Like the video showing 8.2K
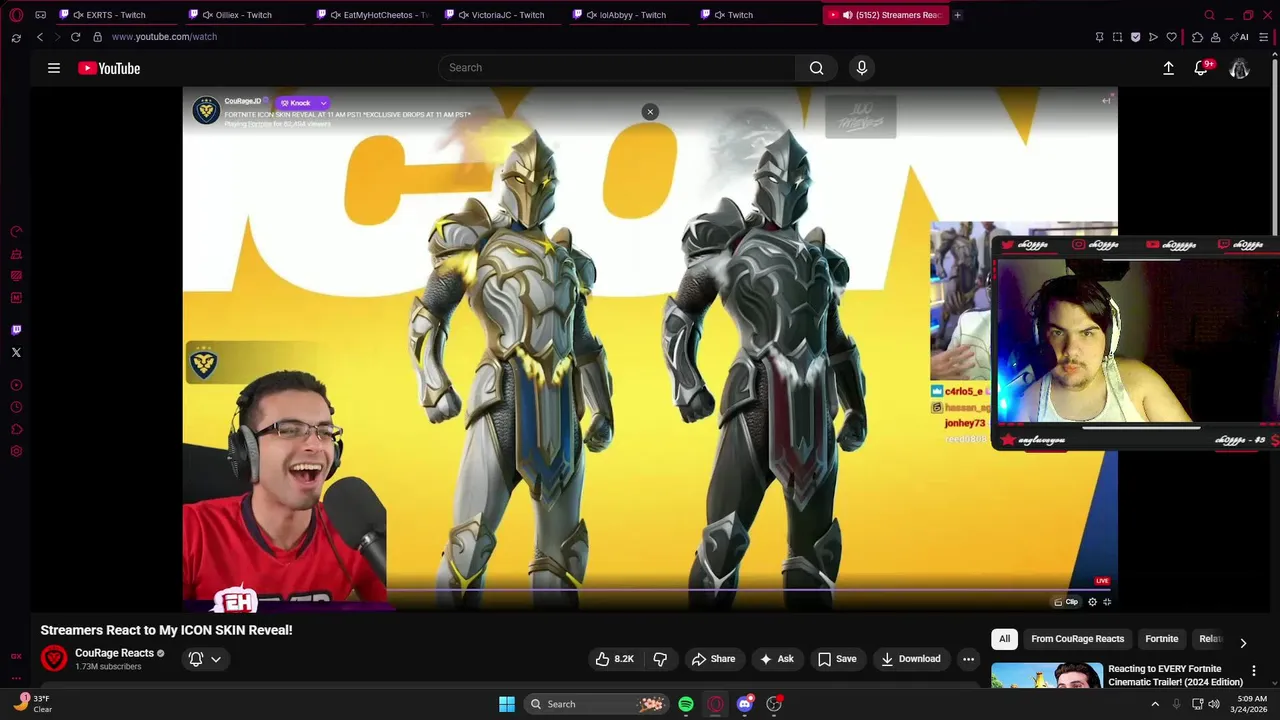Screen dimensions: 1280x720 coord(614,659)
